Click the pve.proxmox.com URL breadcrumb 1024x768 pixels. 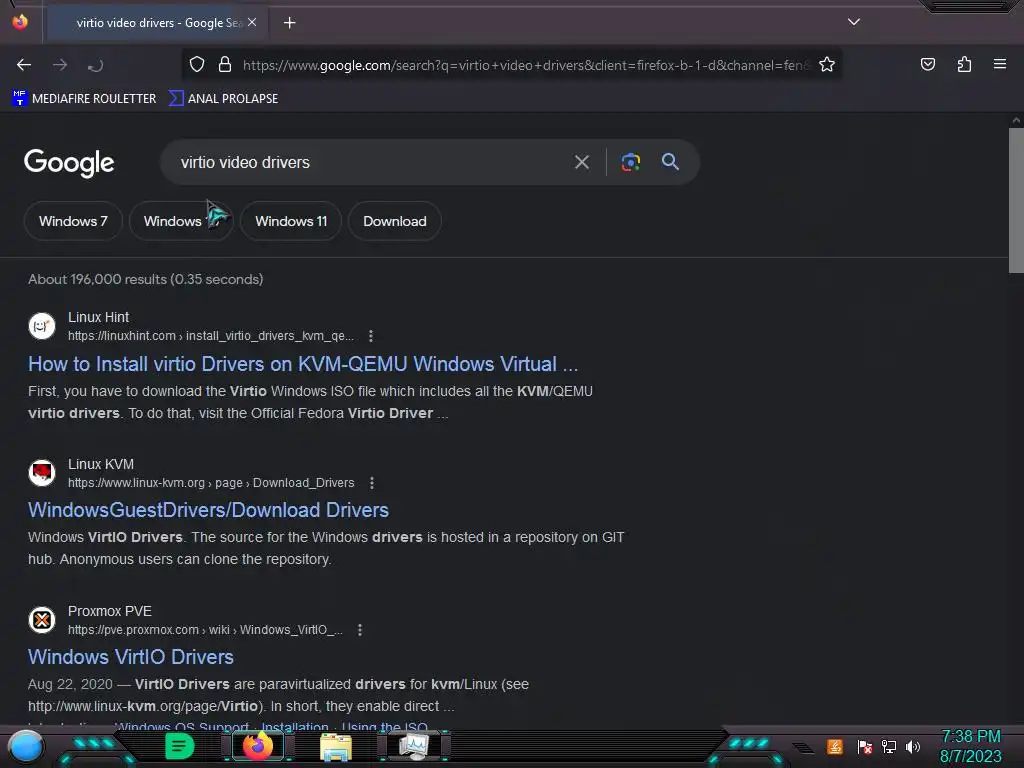205,630
